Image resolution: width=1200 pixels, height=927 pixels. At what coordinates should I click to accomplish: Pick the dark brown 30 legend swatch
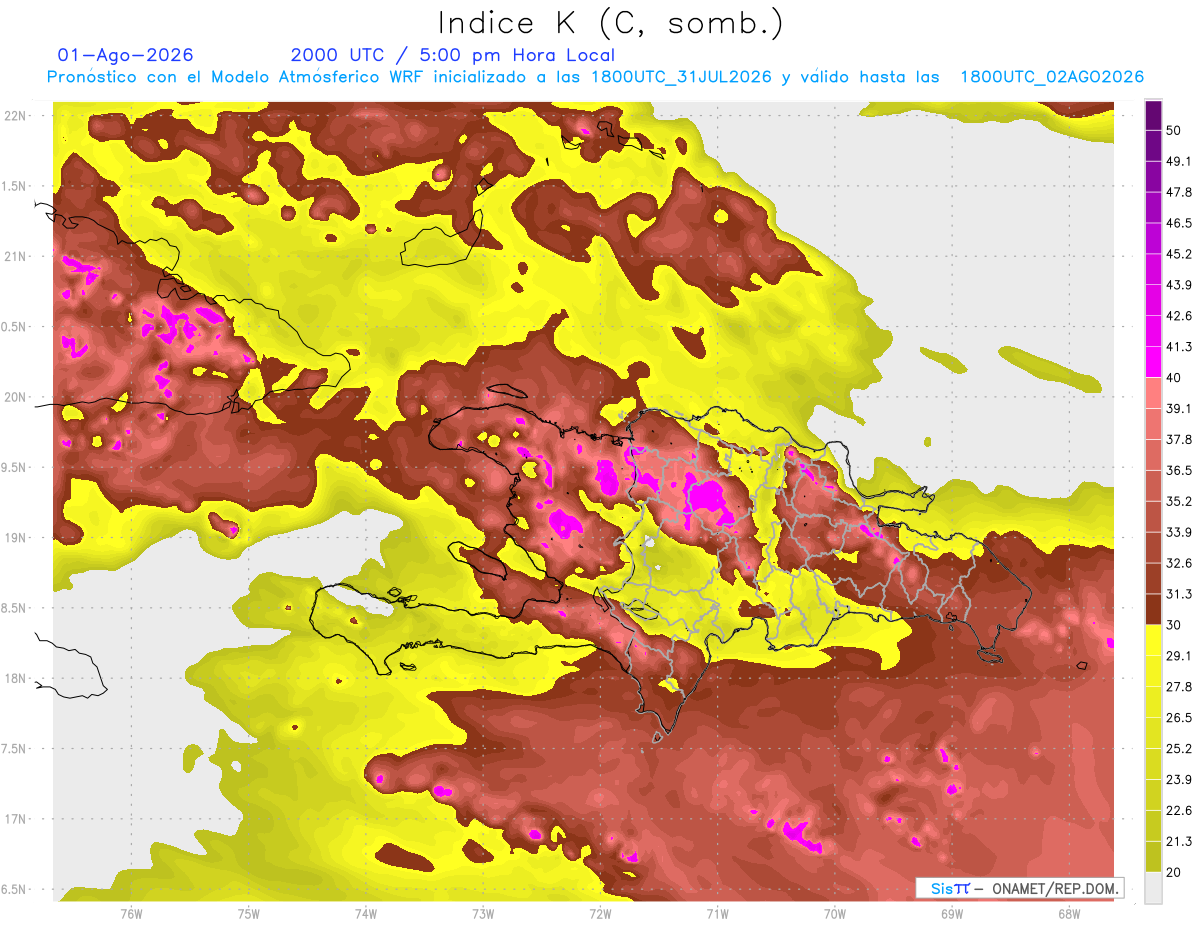point(1153,609)
